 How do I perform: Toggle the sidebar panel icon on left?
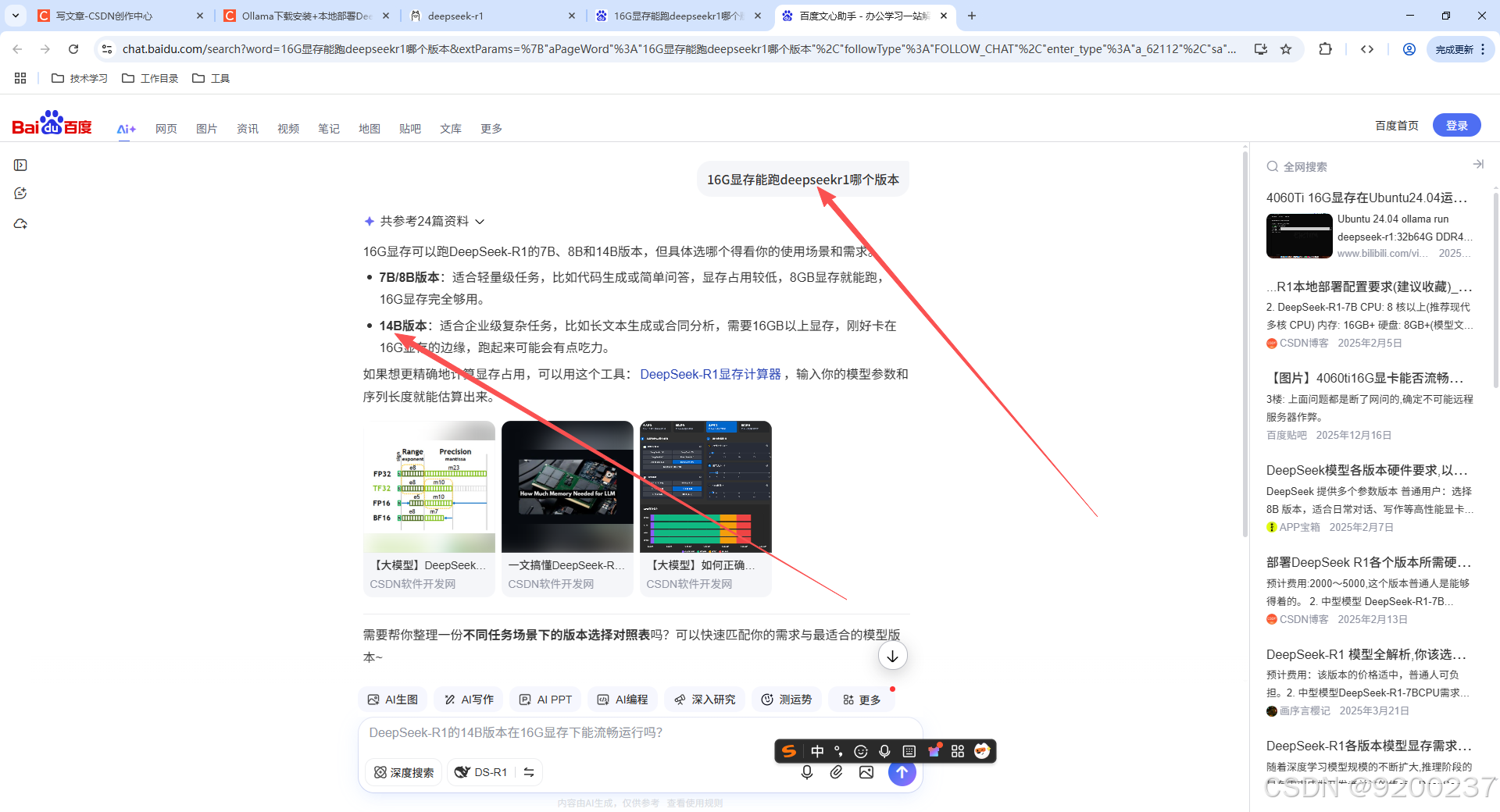point(20,166)
